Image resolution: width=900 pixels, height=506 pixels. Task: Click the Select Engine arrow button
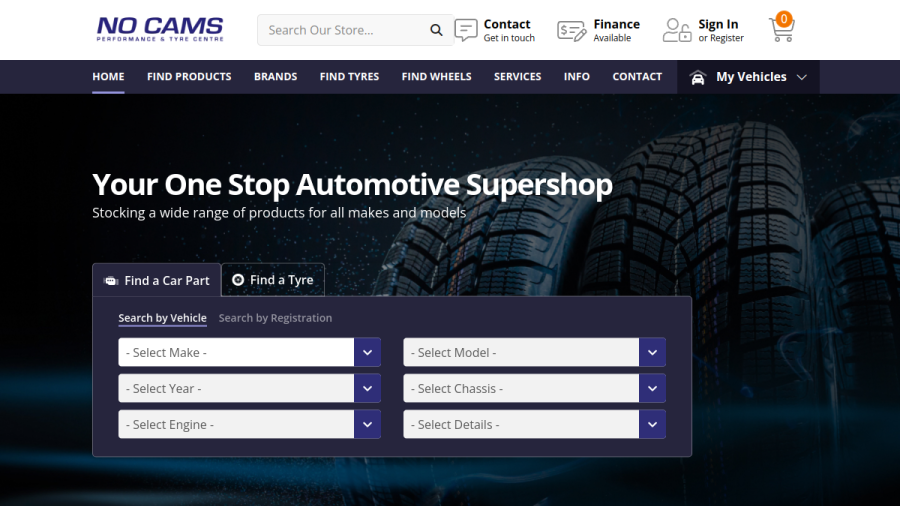[x=367, y=425]
